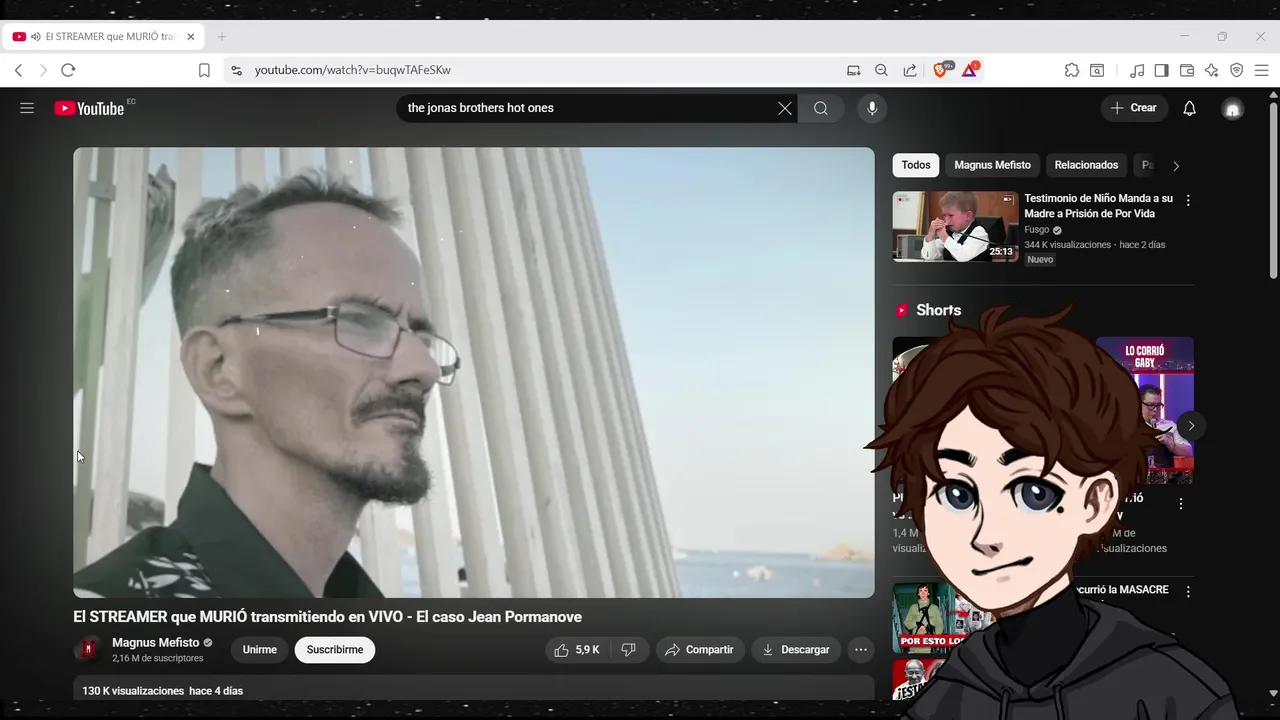This screenshot has height=720, width=1280.
Task: Subscribe with the Suscribirme button
Action: (335, 650)
